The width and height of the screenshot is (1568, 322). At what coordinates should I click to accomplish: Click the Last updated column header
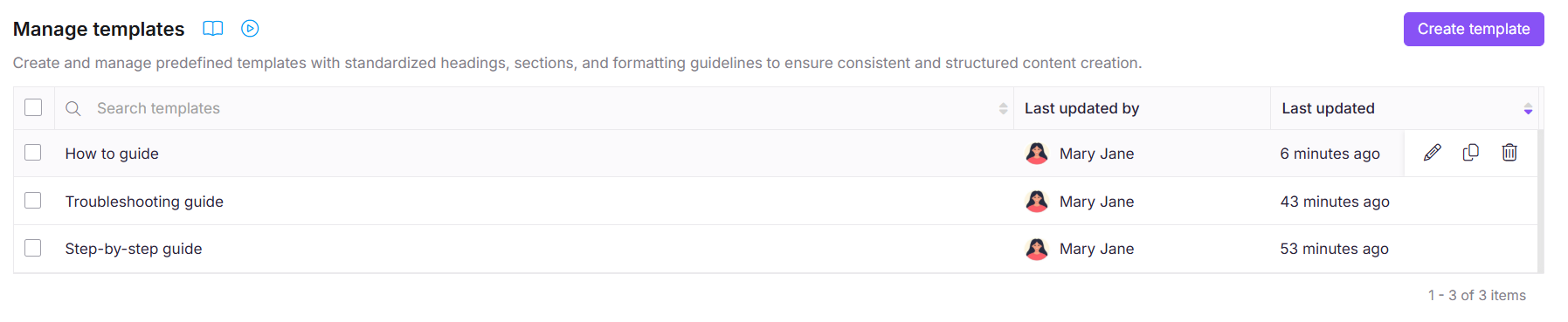[x=1328, y=108]
